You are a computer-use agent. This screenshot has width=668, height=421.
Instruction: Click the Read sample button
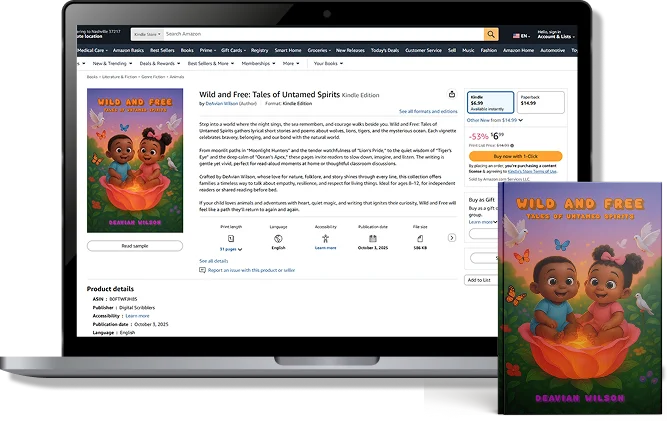click(135, 246)
